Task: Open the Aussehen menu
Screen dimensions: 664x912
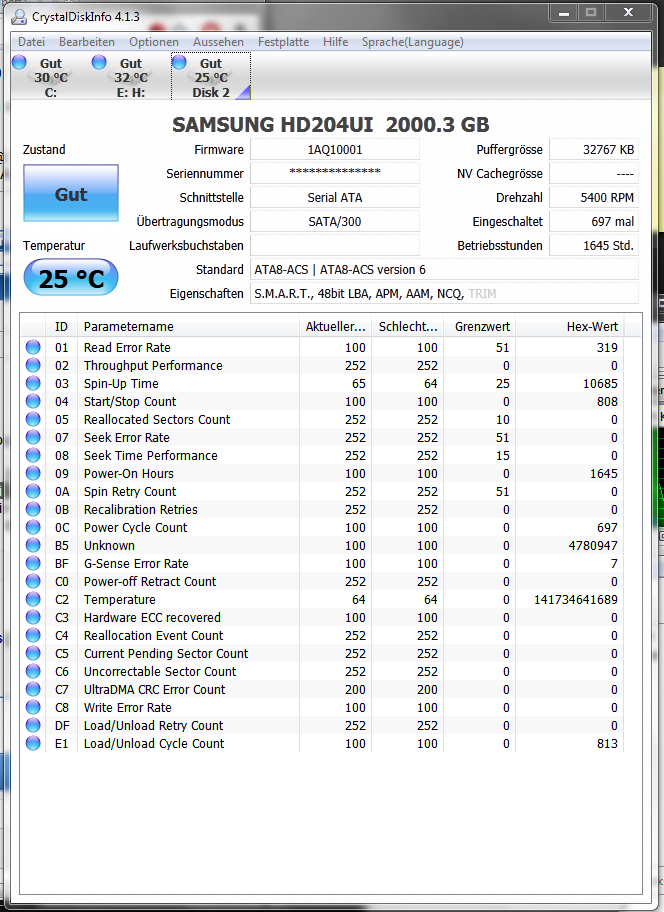Action: 218,42
